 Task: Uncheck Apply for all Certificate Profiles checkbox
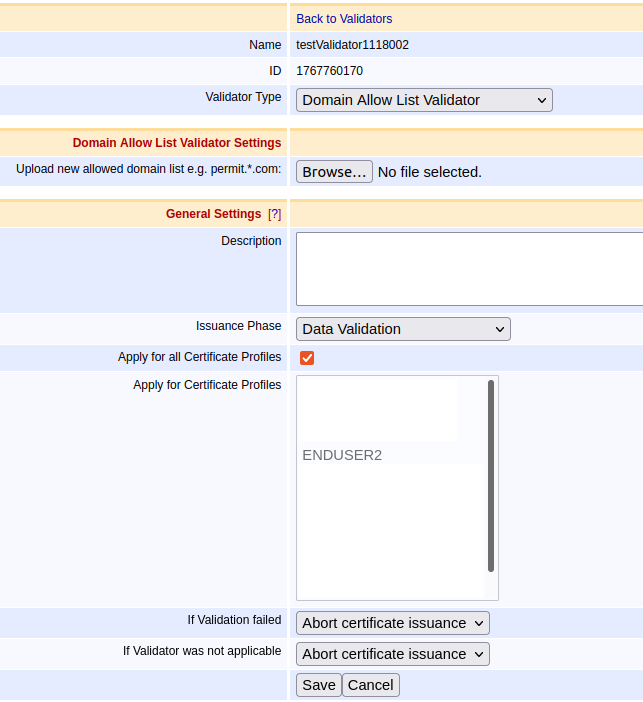(x=307, y=358)
